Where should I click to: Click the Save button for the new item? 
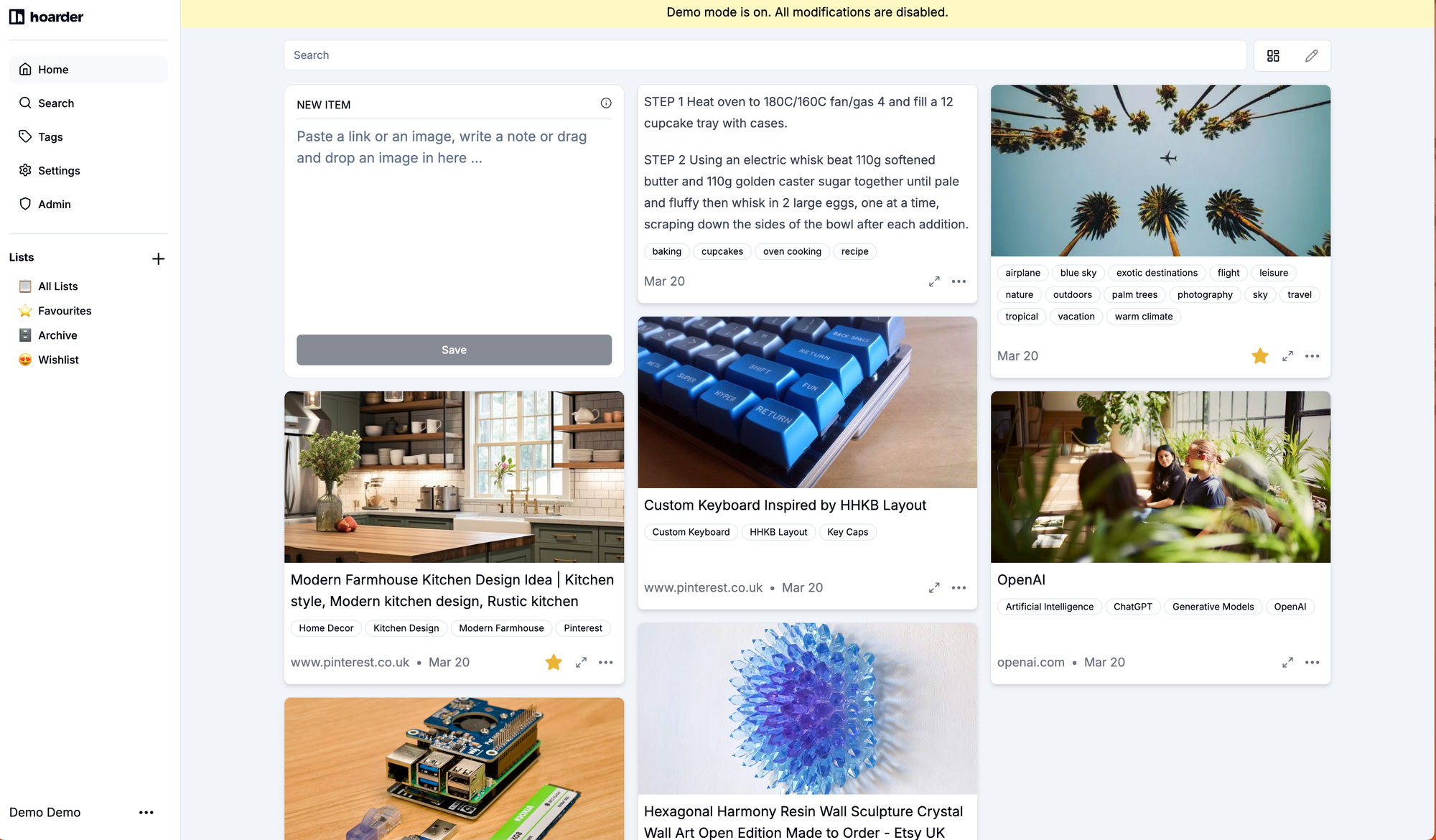pyautogui.click(x=454, y=350)
